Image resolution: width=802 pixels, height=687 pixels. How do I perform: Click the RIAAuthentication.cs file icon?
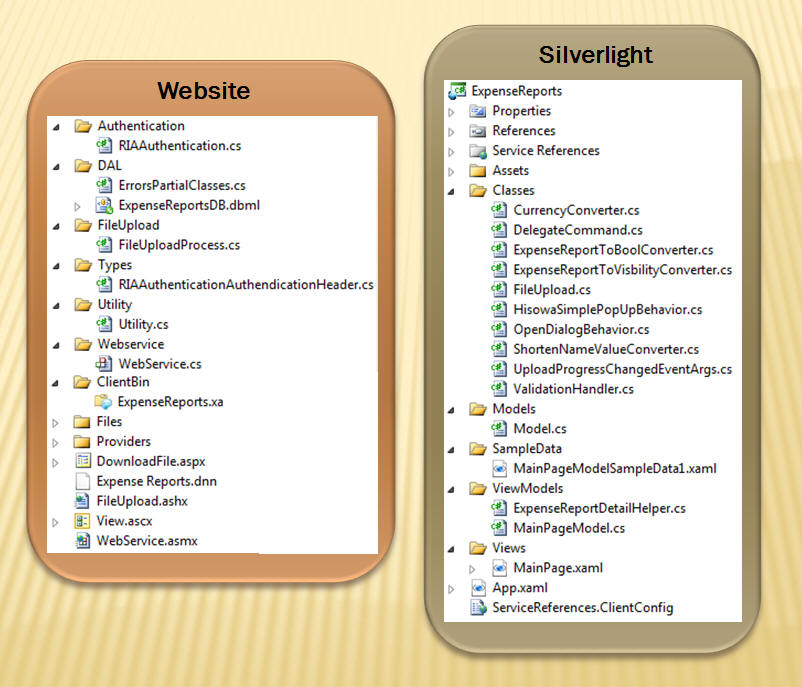pyautogui.click(x=104, y=145)
